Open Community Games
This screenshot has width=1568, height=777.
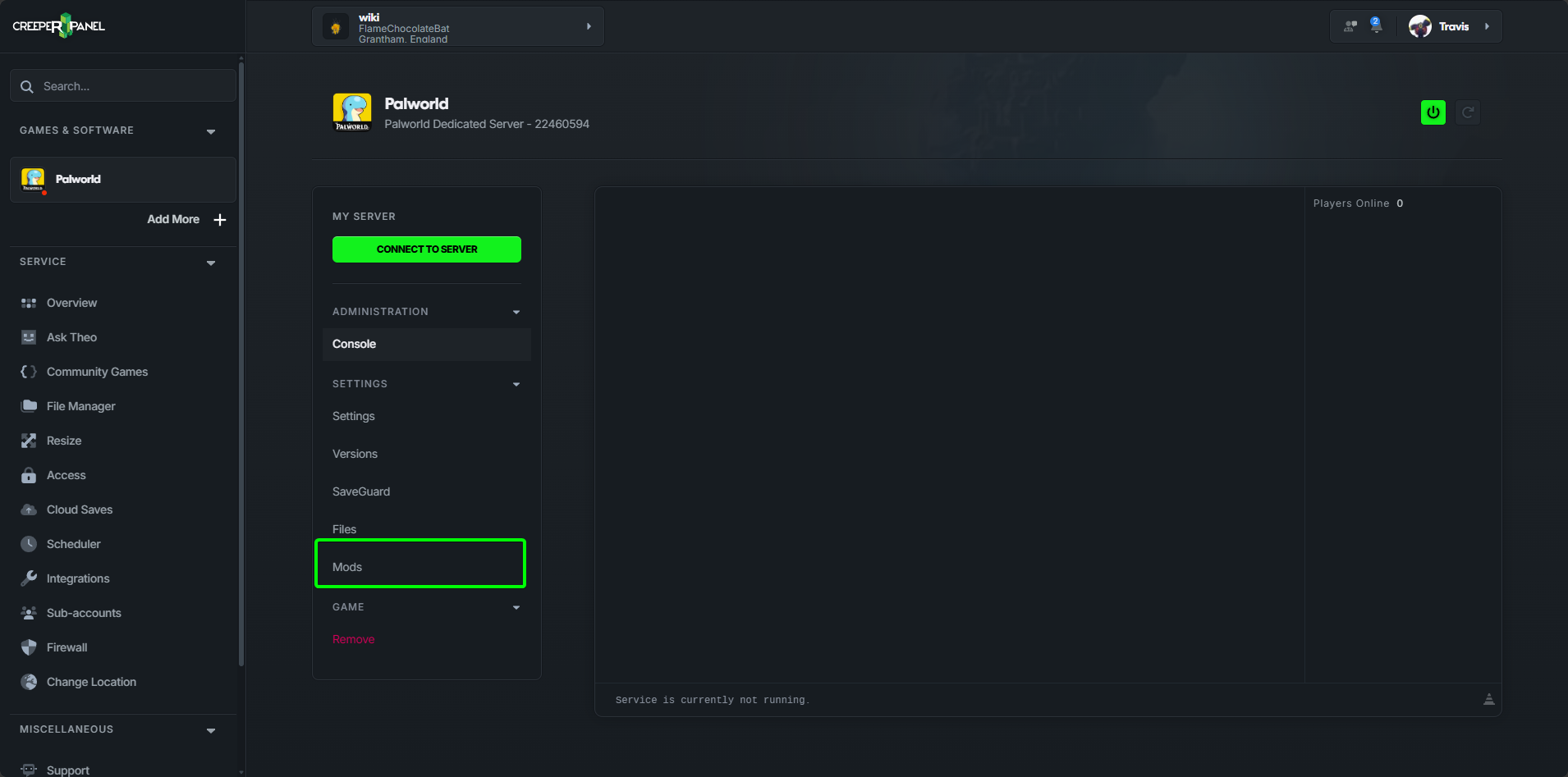coord(97,372)
